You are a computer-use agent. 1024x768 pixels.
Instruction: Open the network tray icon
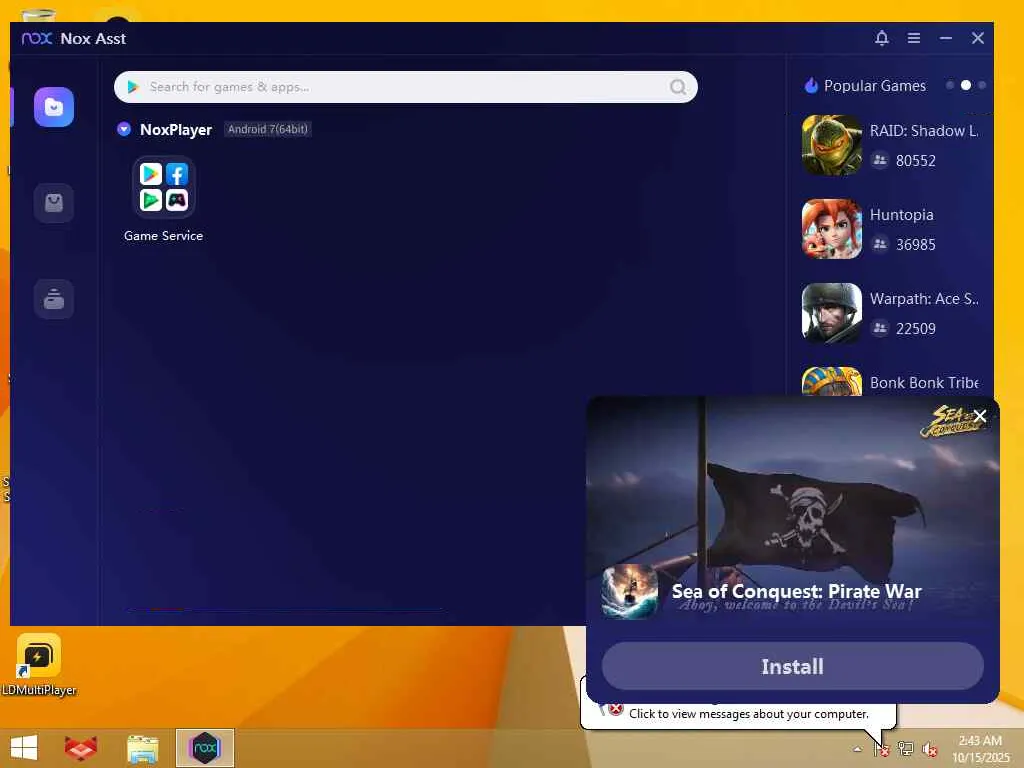[x=905, y=749]
